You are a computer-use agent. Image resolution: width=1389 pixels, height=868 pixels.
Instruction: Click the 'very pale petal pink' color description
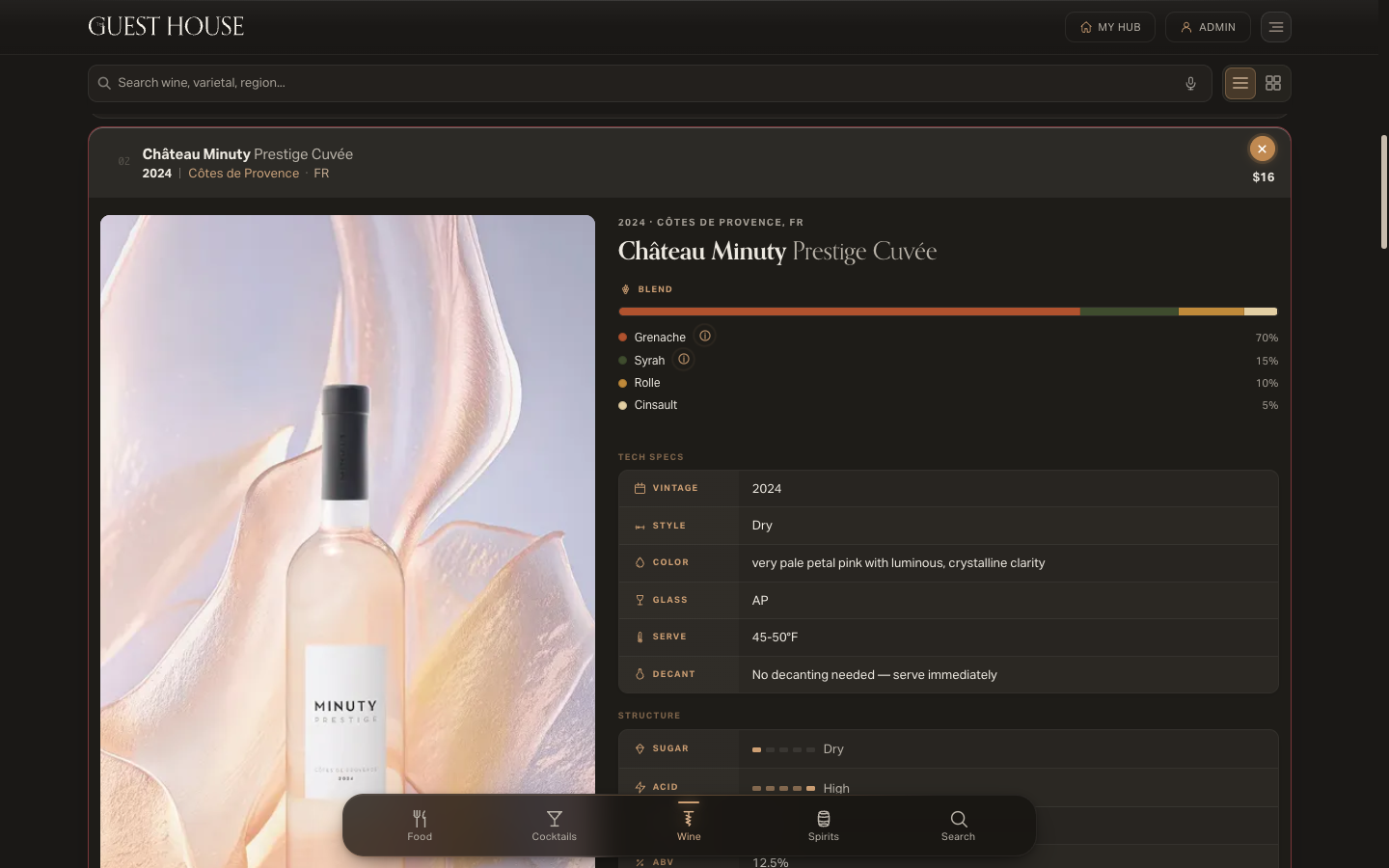coord(898,563)
